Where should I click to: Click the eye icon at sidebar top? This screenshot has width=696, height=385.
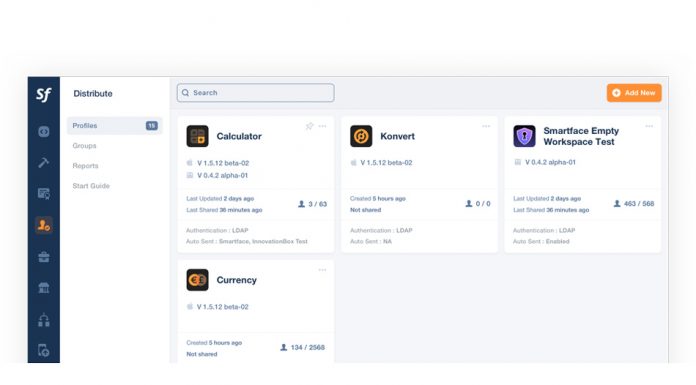point(44,131)
